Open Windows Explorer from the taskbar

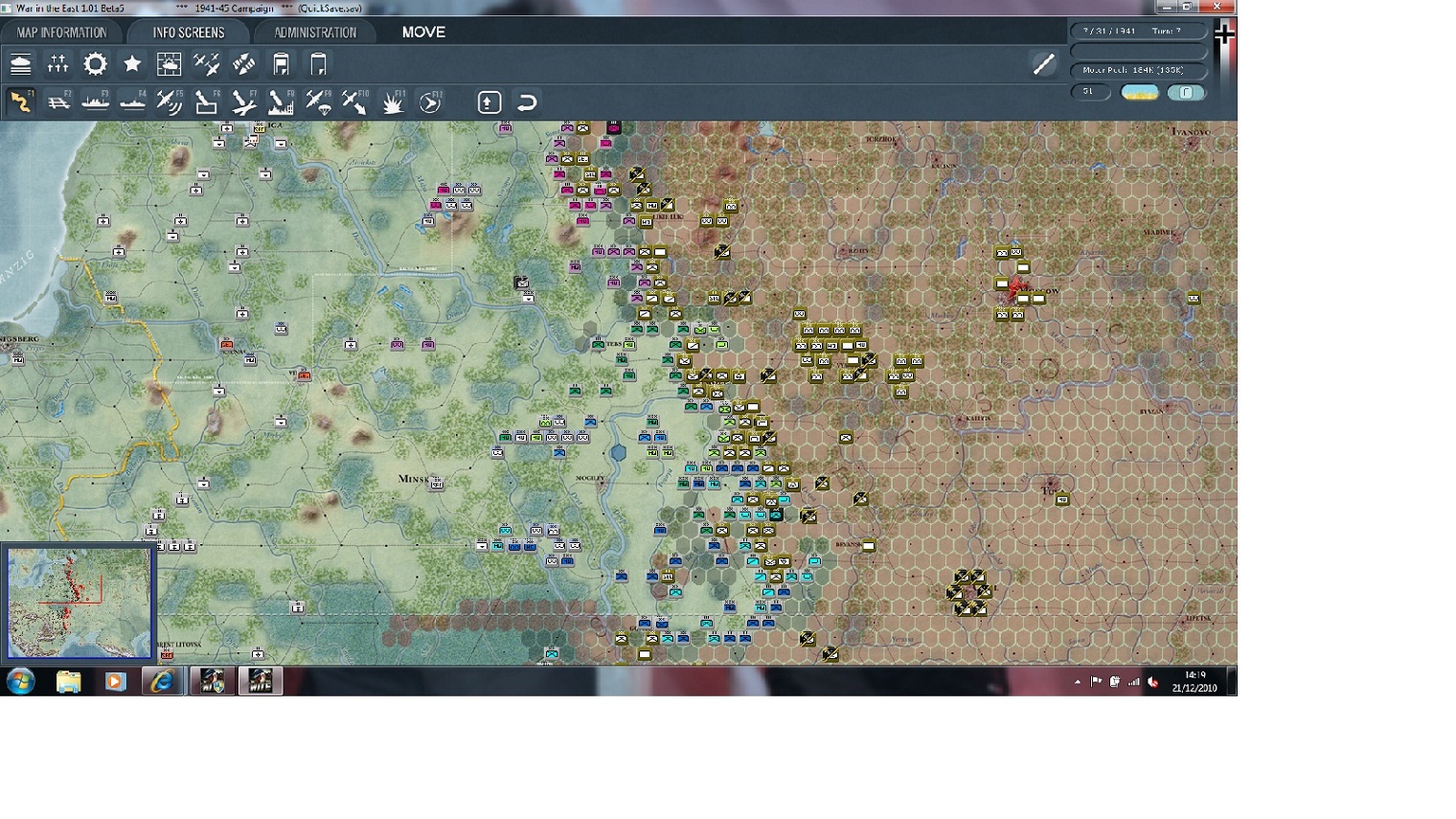68,681
